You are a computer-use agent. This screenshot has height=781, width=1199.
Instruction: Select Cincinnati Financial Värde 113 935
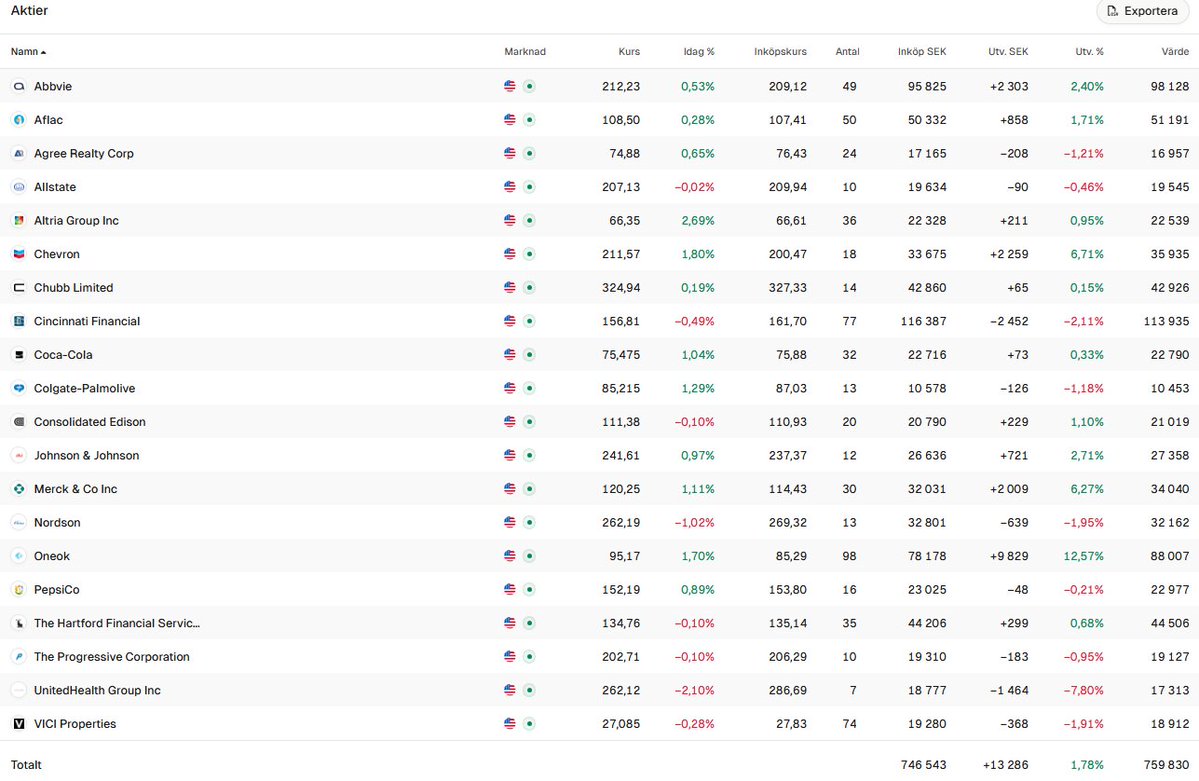point(1166,321)
